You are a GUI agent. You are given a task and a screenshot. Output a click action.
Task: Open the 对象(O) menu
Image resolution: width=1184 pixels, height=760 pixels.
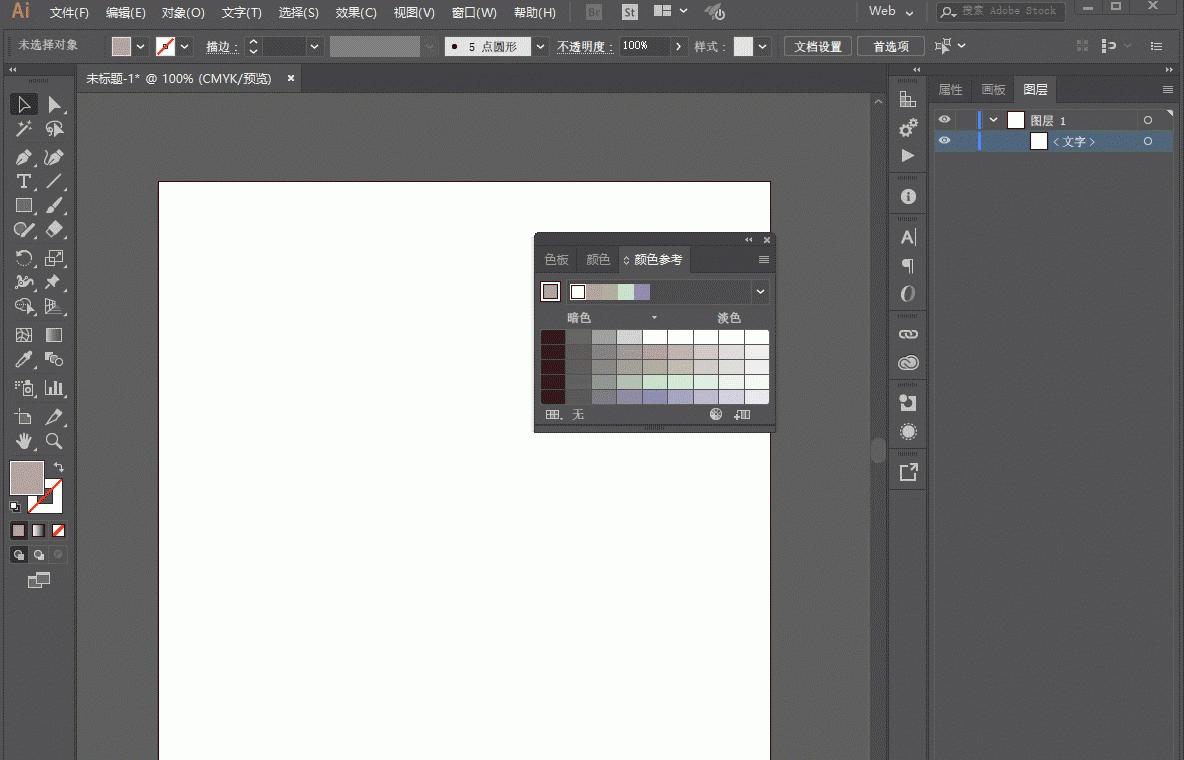click(183, 13)
